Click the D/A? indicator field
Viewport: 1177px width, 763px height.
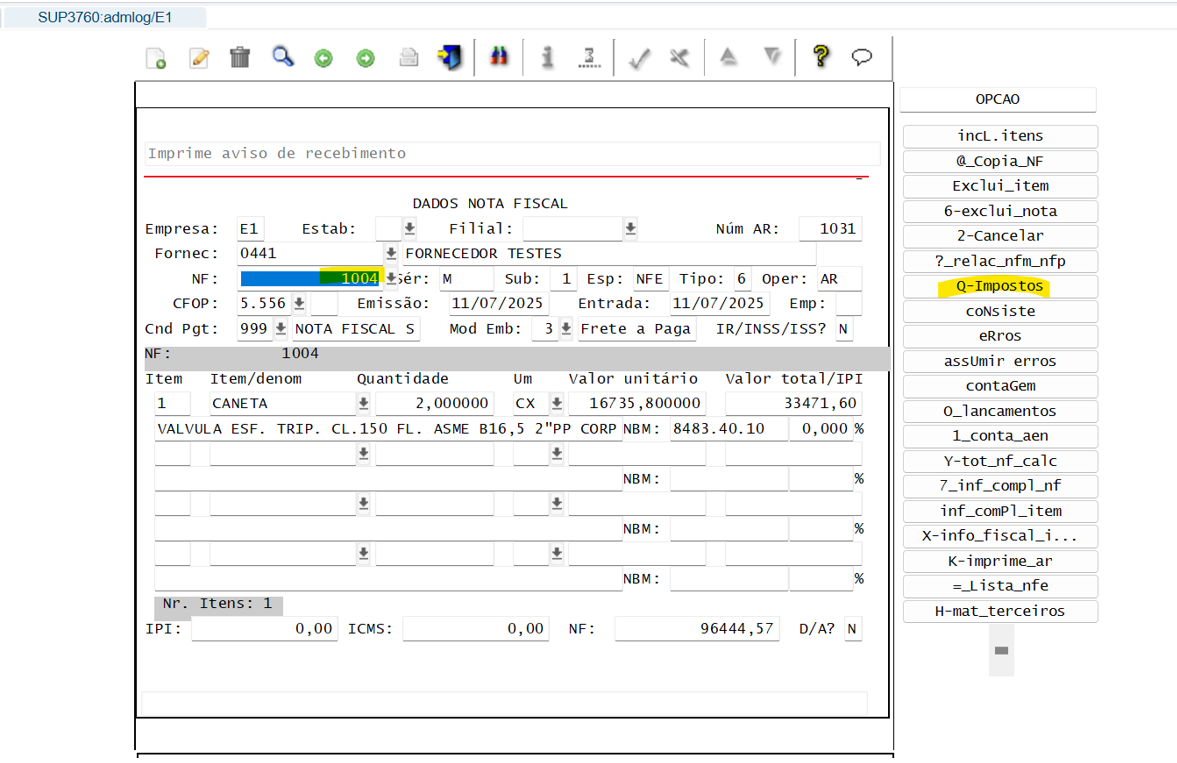coord(853,628)
